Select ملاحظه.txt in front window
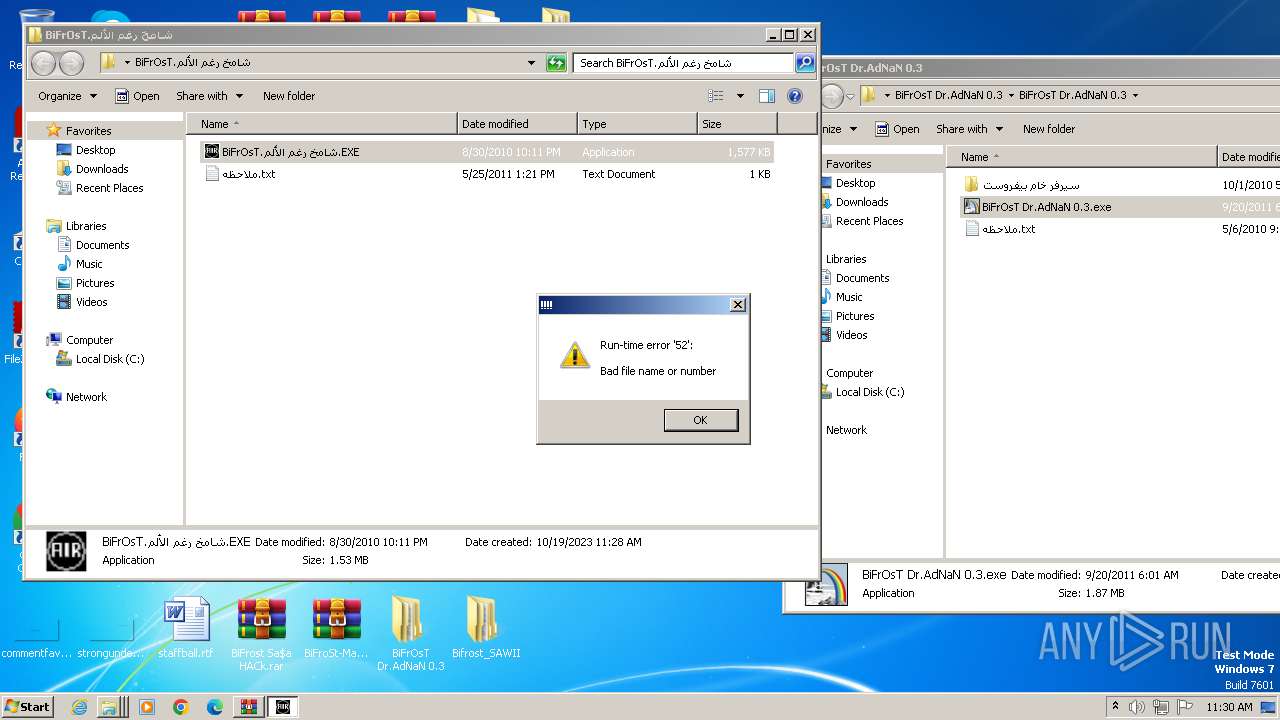Screen dimensions: 1280x720 pos(487,174)
